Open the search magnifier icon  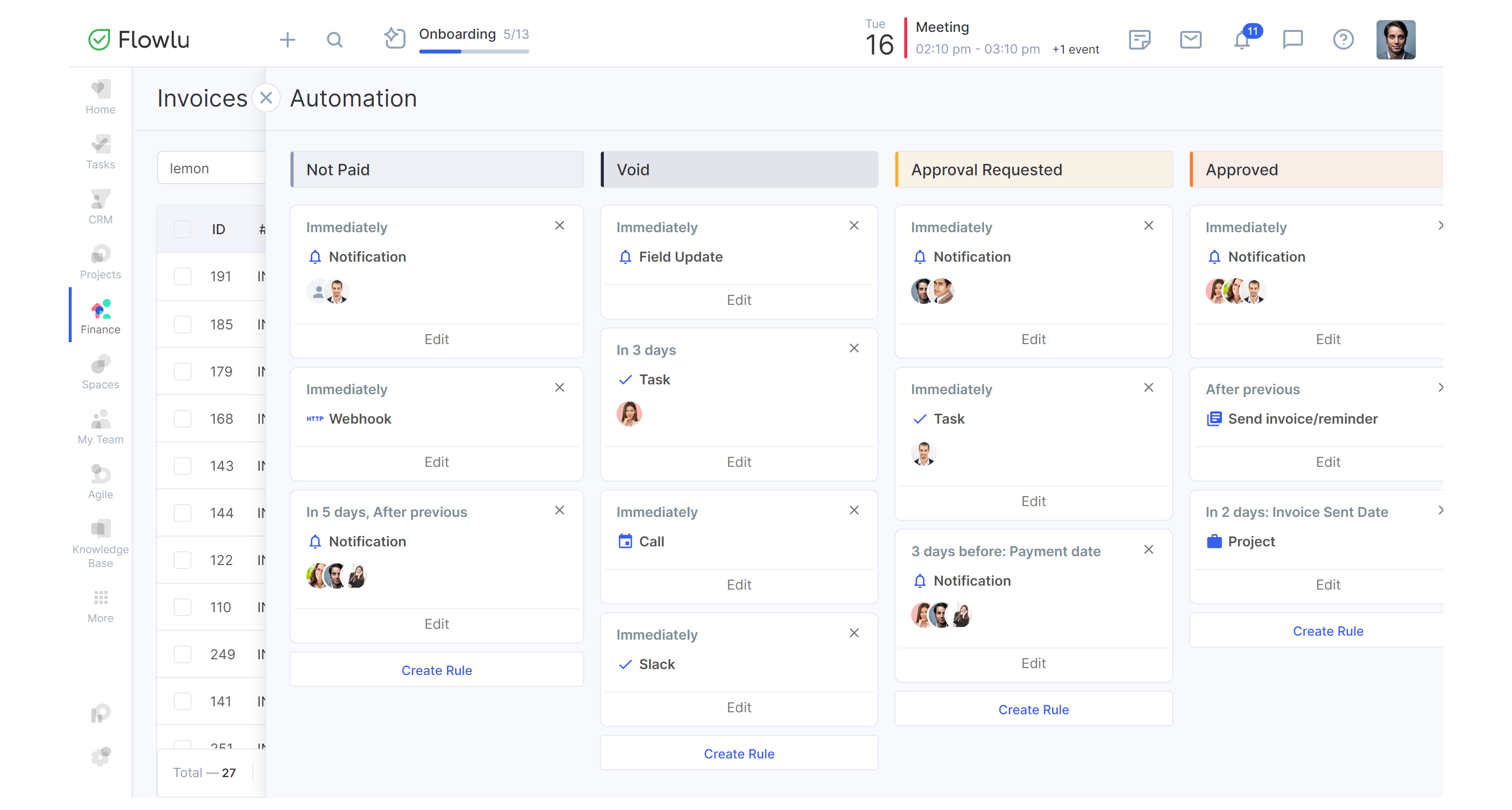[x=335, y=40]
